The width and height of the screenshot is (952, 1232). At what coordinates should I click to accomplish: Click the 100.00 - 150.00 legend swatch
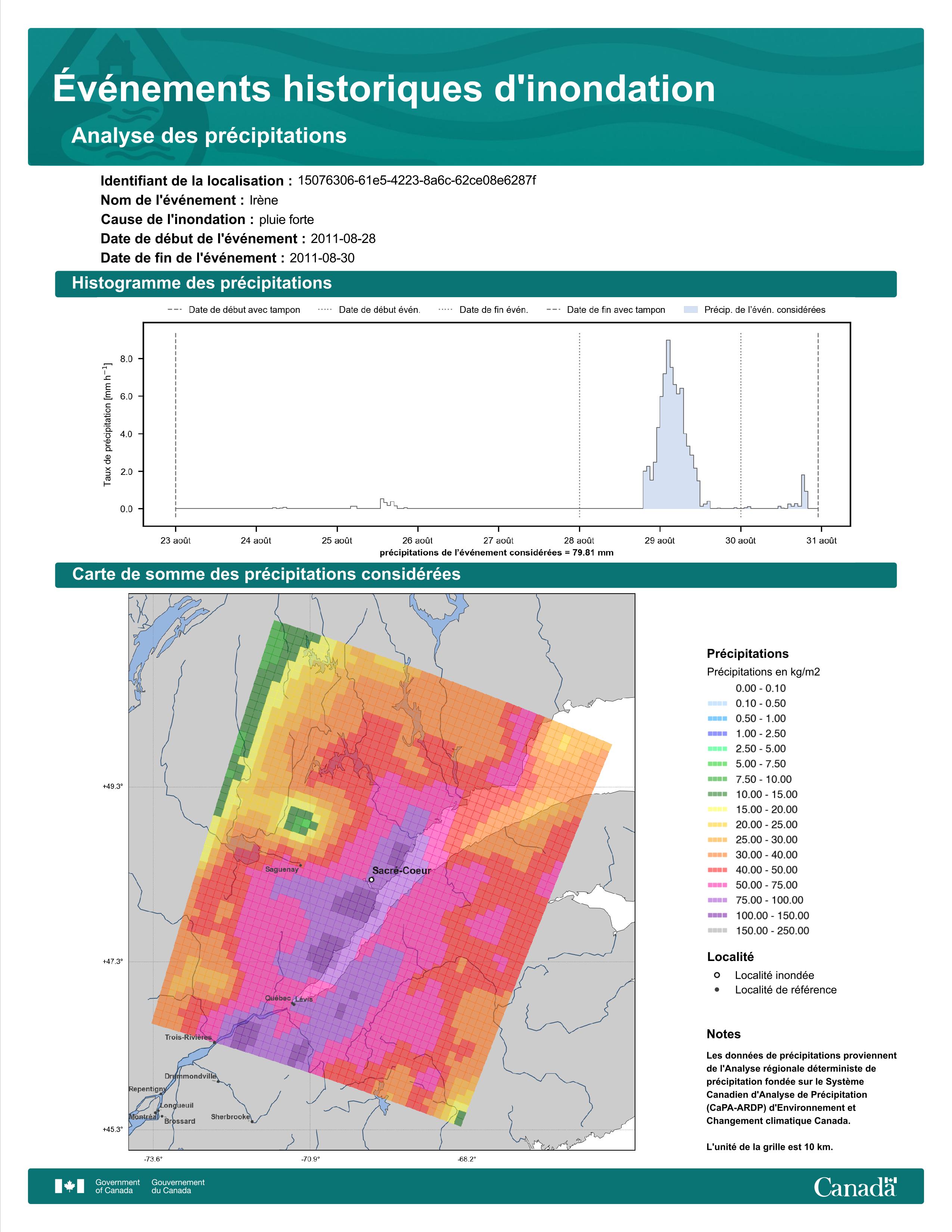pyautogui.click(x=717, y=915)
